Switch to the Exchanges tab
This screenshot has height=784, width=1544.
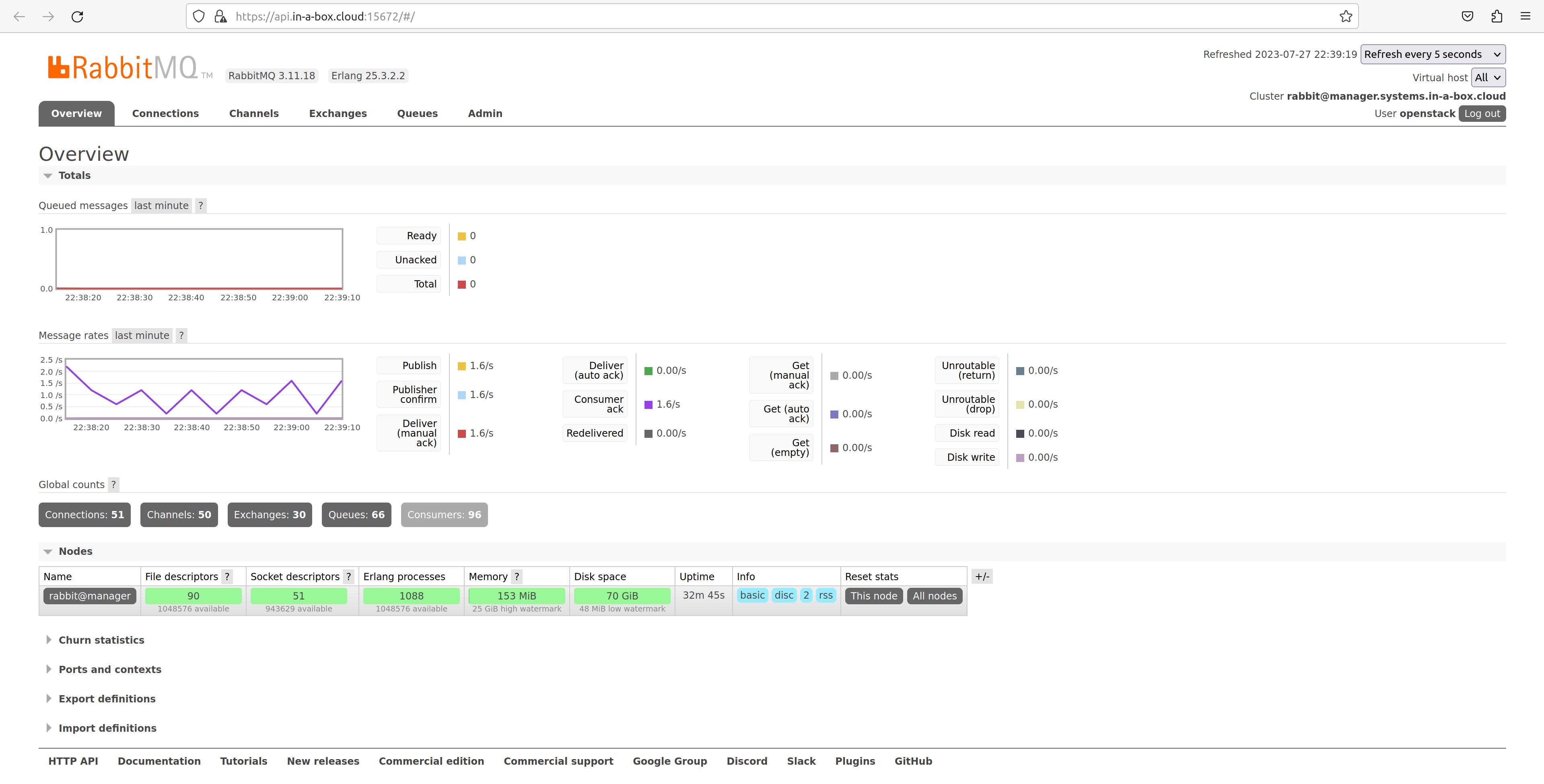point(338,114)
